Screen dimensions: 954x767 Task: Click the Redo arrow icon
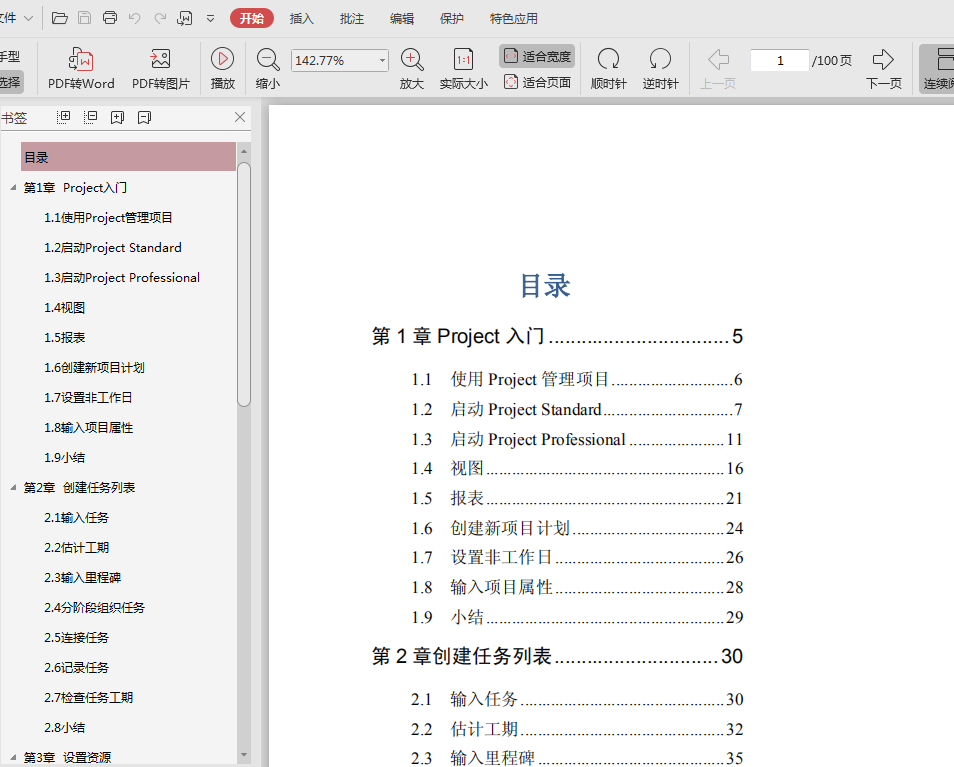tap(160, 18)
